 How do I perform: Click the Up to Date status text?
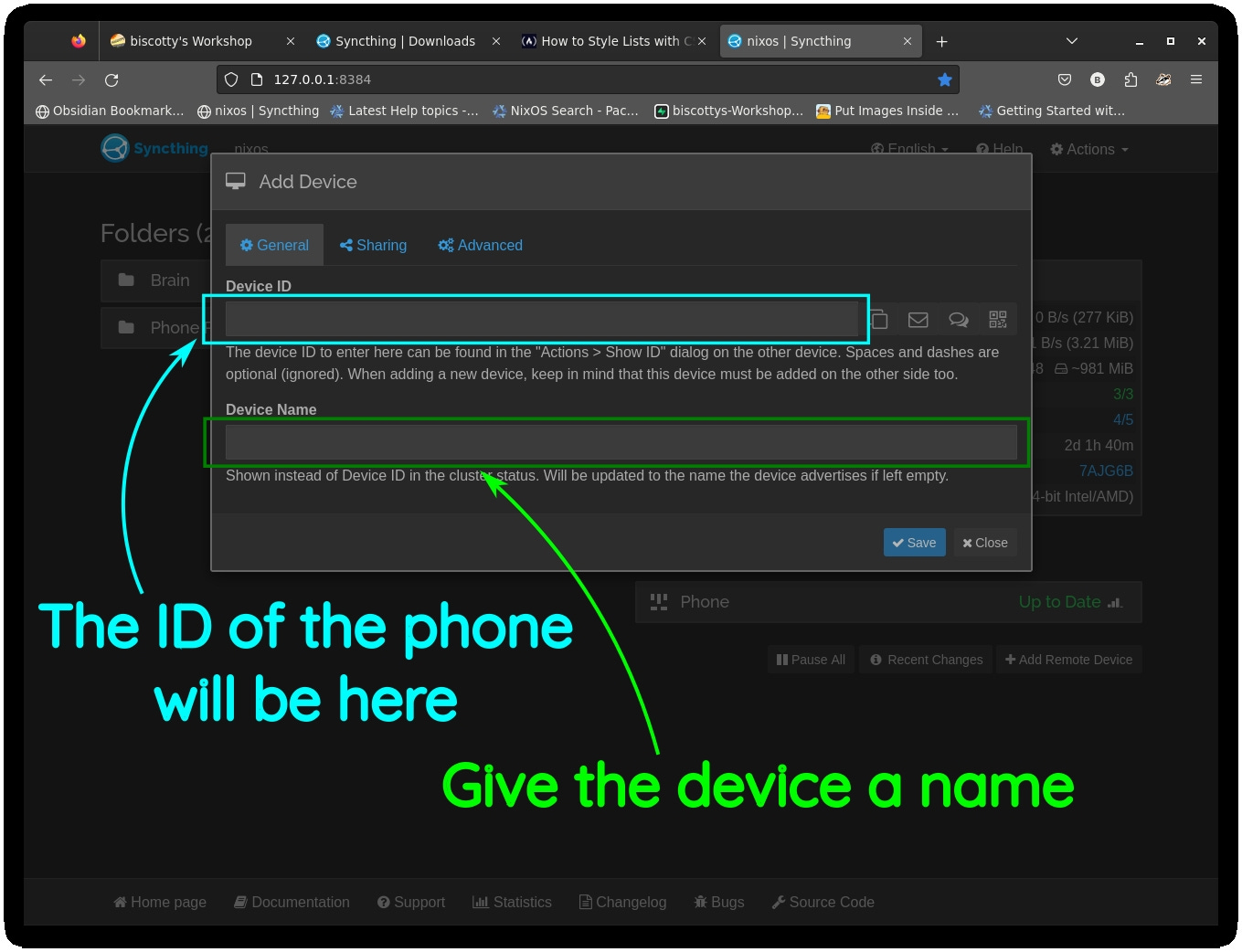point(1059,602)
